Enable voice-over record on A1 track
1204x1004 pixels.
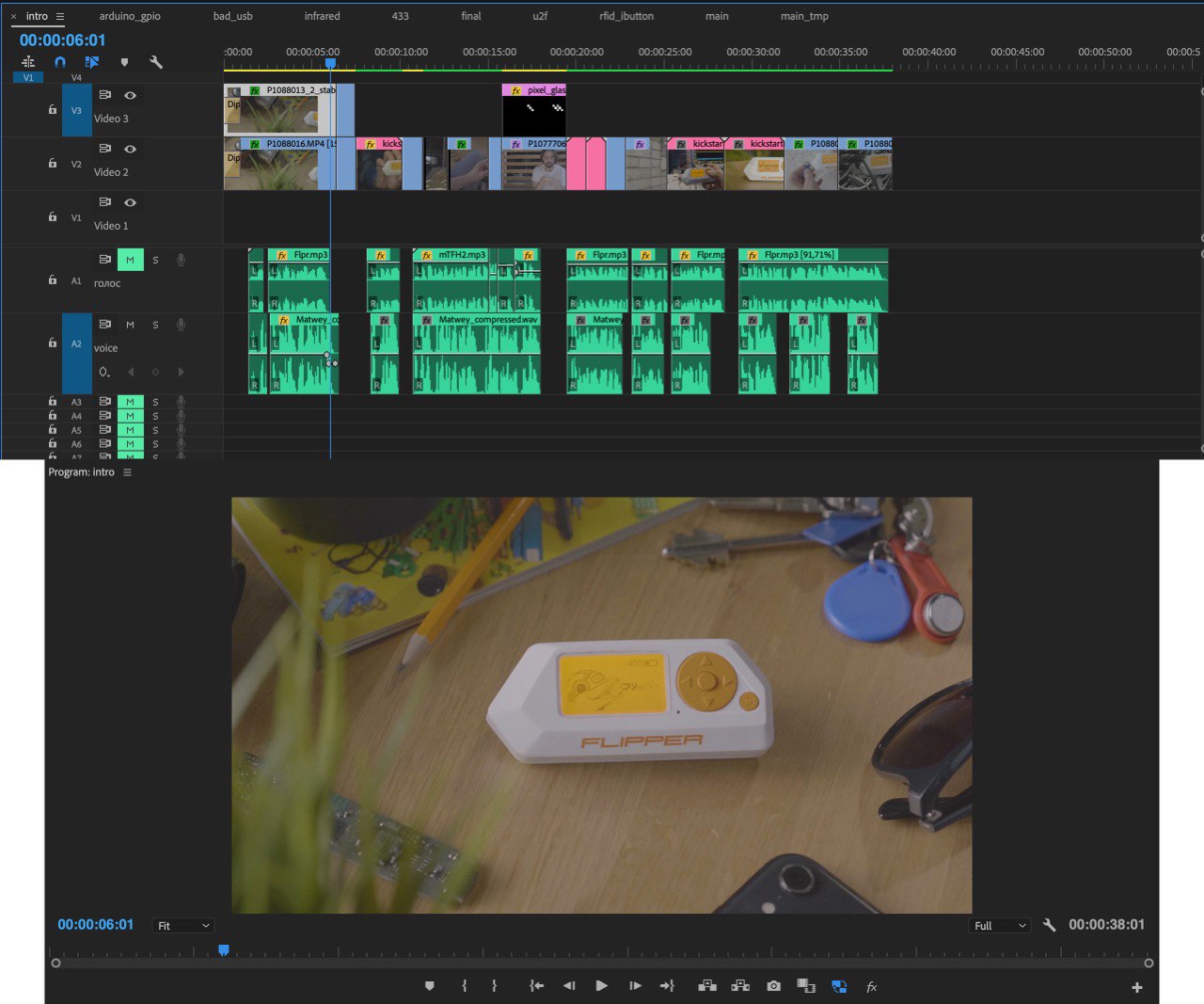click(x=181, y=260)
